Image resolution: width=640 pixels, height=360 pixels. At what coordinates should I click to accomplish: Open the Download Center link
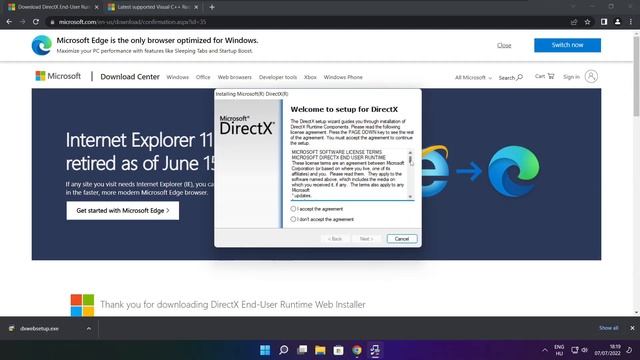coord(130,77)
